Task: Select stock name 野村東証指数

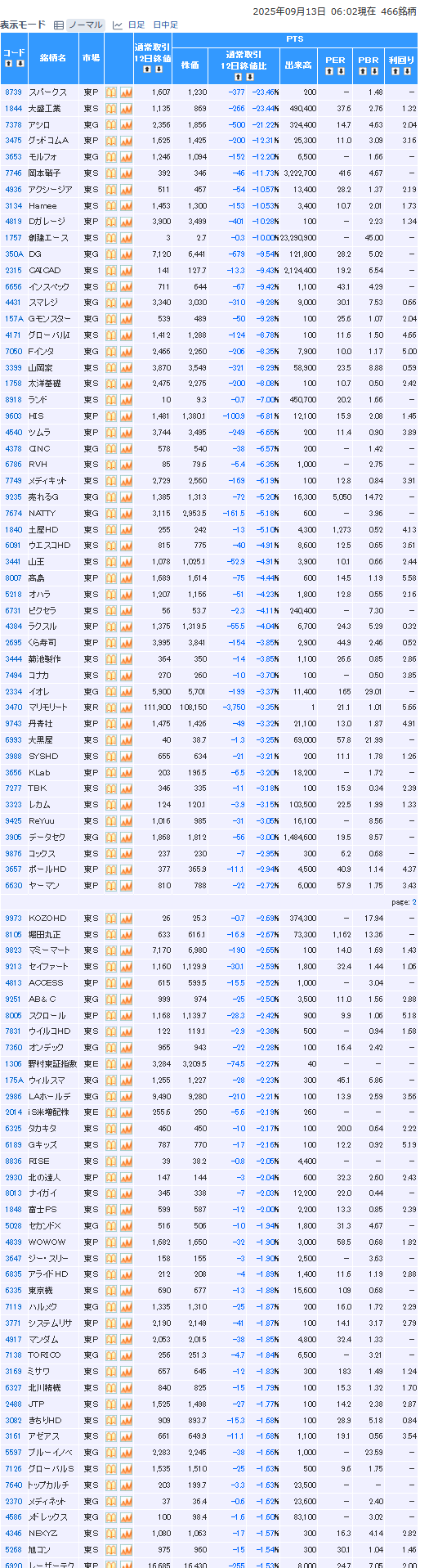Action: 53,1064
